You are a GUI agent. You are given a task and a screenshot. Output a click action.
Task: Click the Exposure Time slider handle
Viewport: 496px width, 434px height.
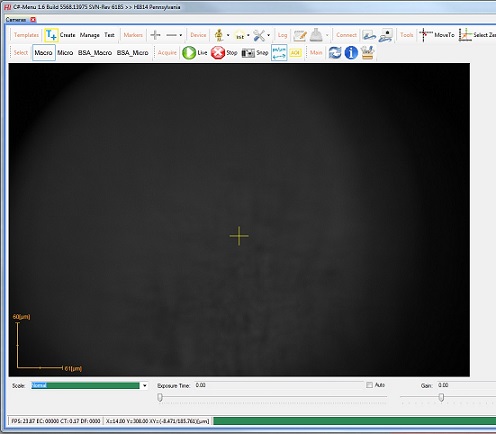(160, 397)
